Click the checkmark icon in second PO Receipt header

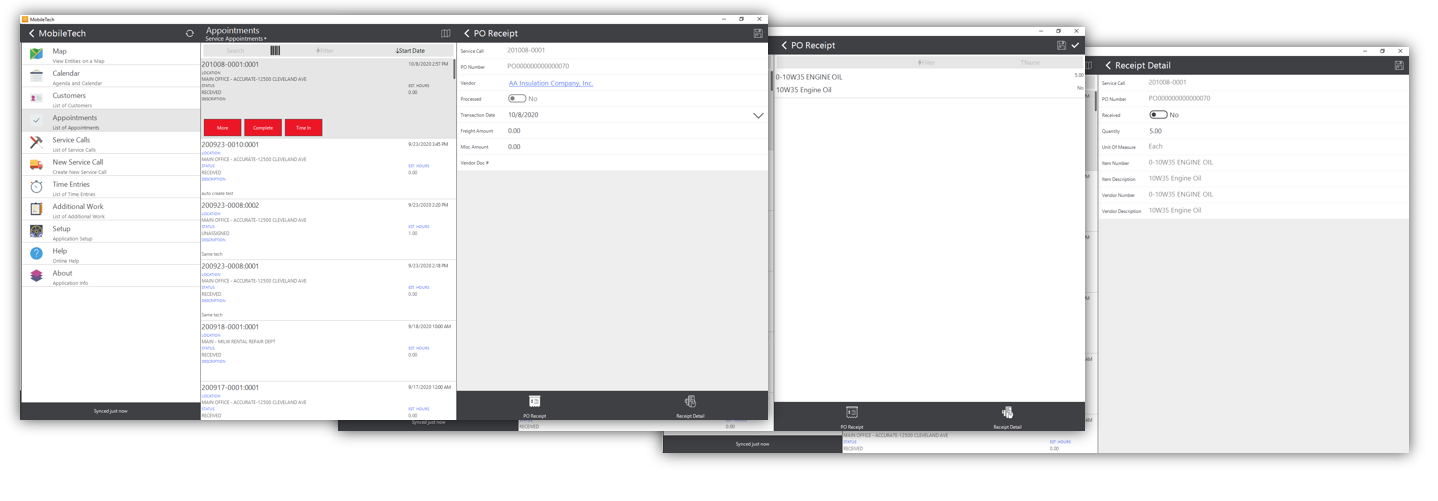tap(1075, 45)
